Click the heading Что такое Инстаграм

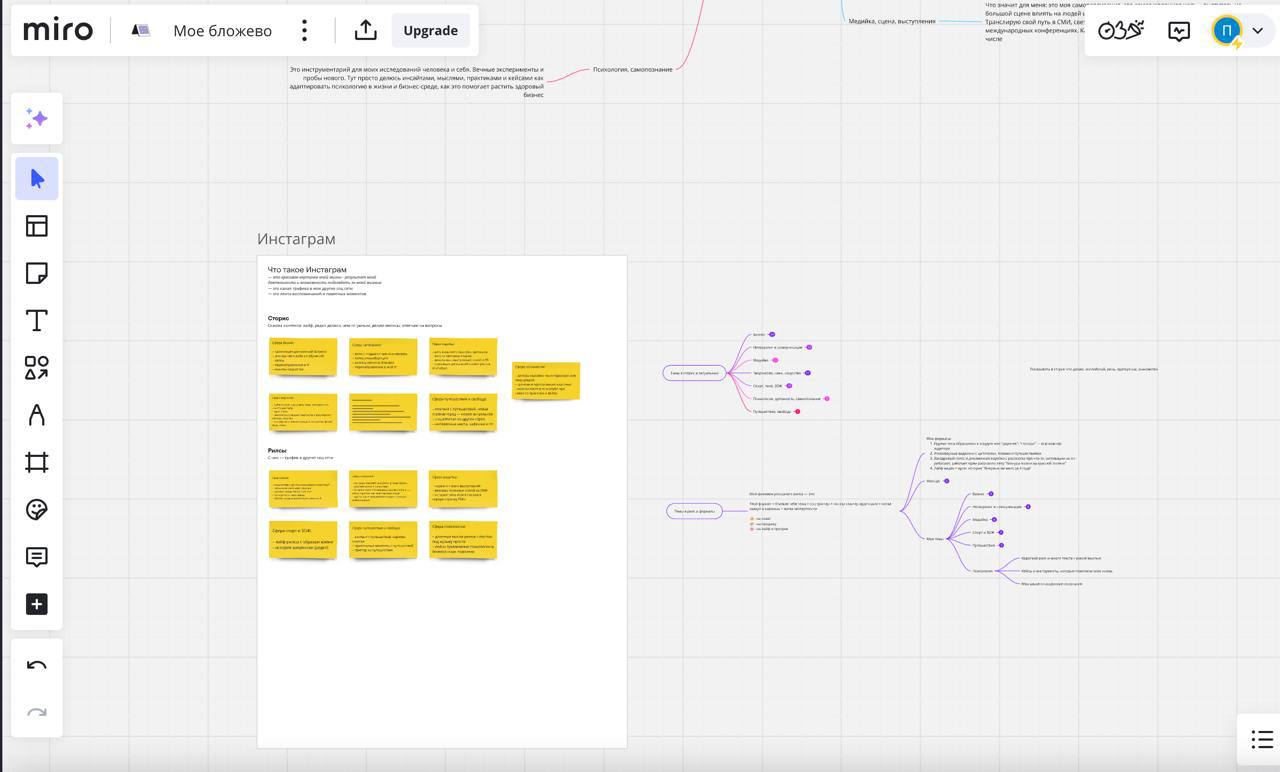pyautogui.click(x=307, y=270)
